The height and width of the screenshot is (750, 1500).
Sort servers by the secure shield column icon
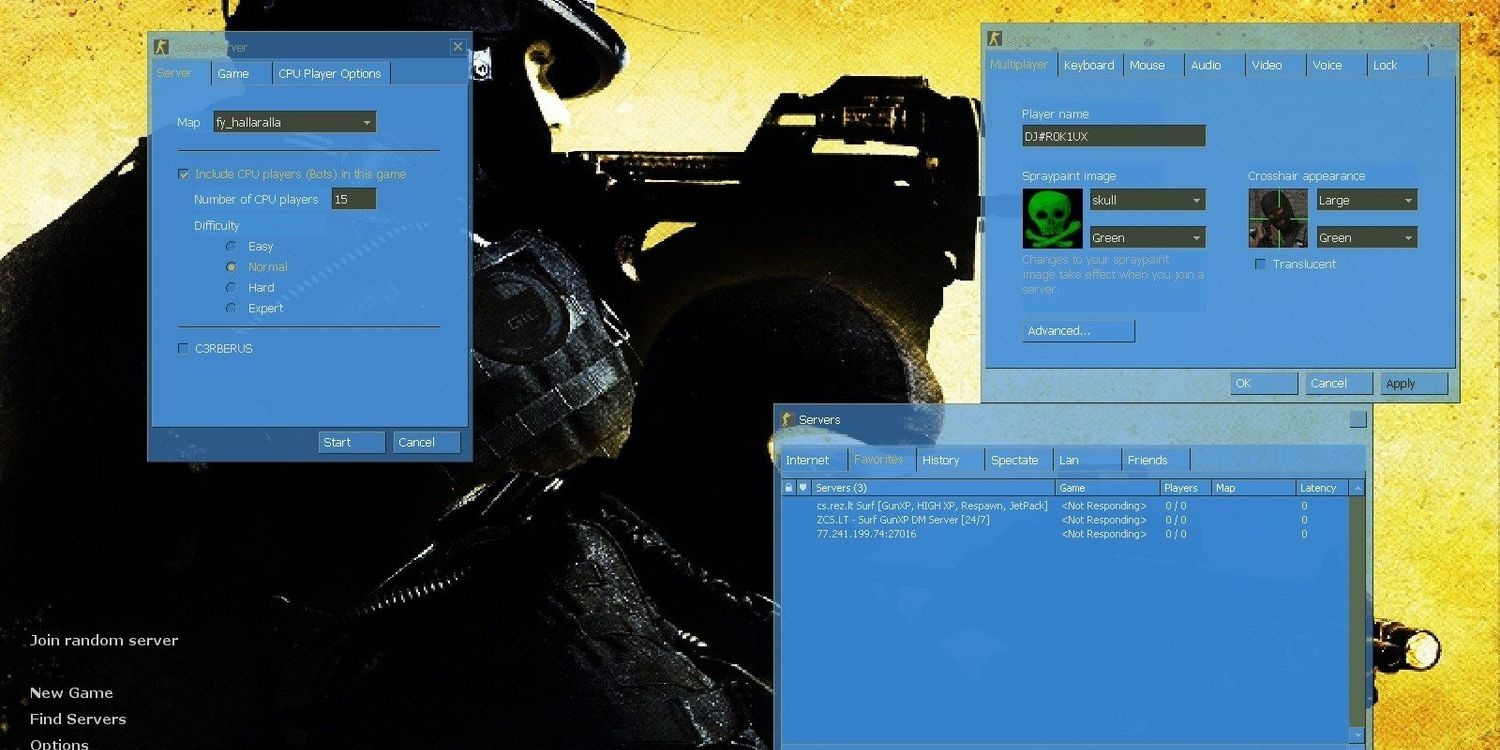click(803, 488)
